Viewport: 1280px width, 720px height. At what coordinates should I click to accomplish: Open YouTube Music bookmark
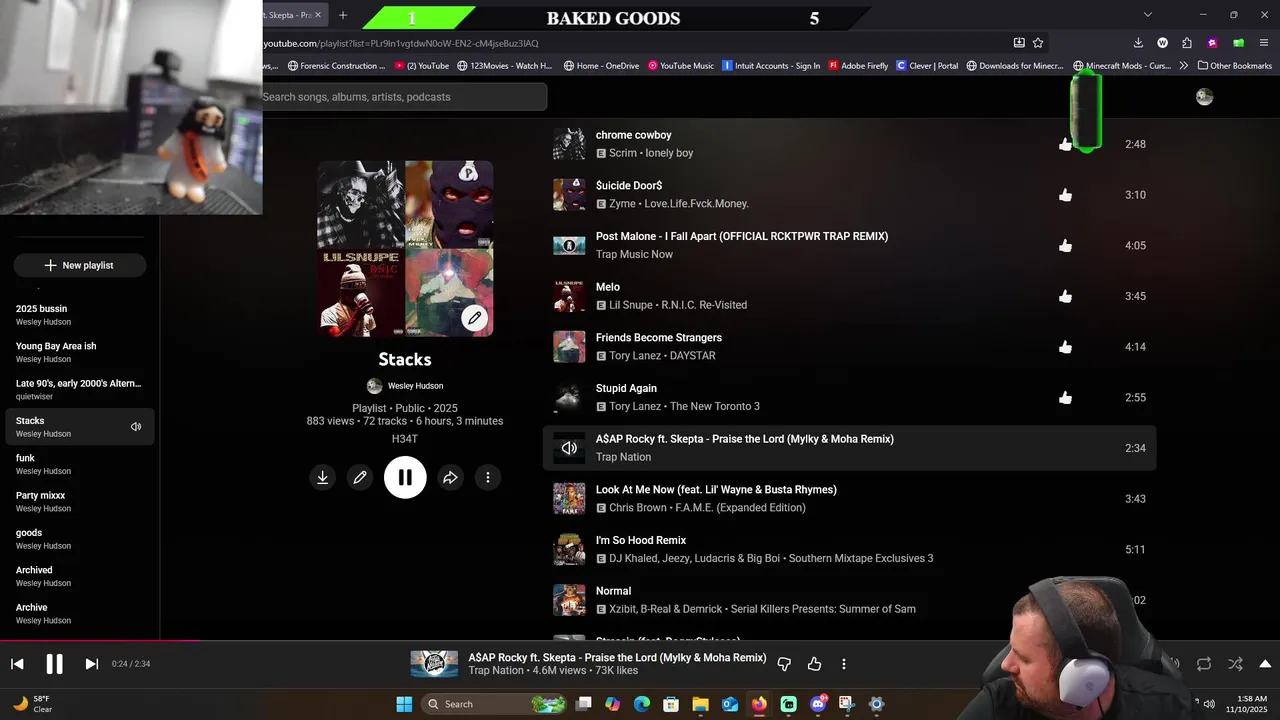click(681, 66)
